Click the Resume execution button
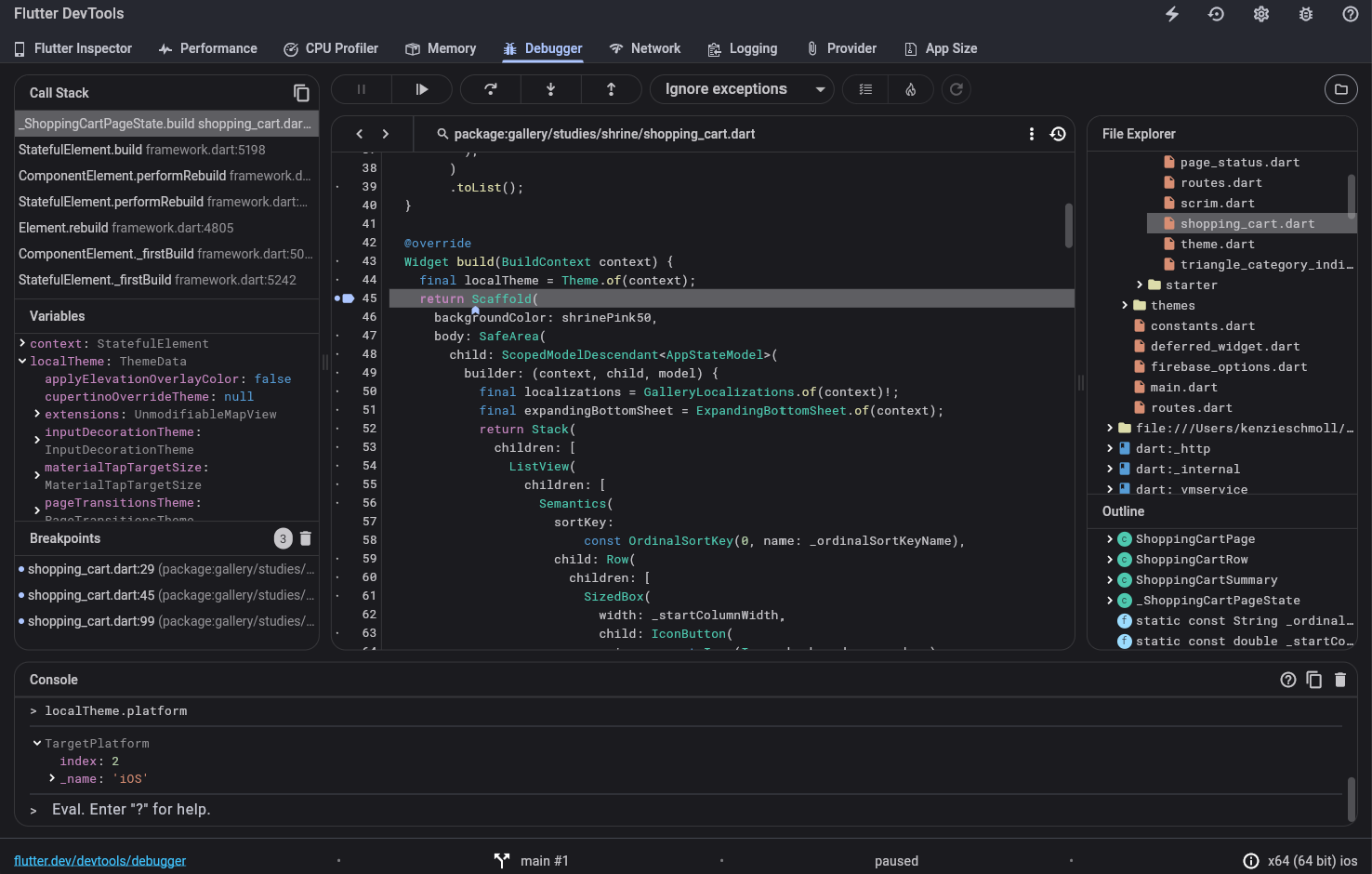This screenshot has width=1372, height=874. coord(422,88)
